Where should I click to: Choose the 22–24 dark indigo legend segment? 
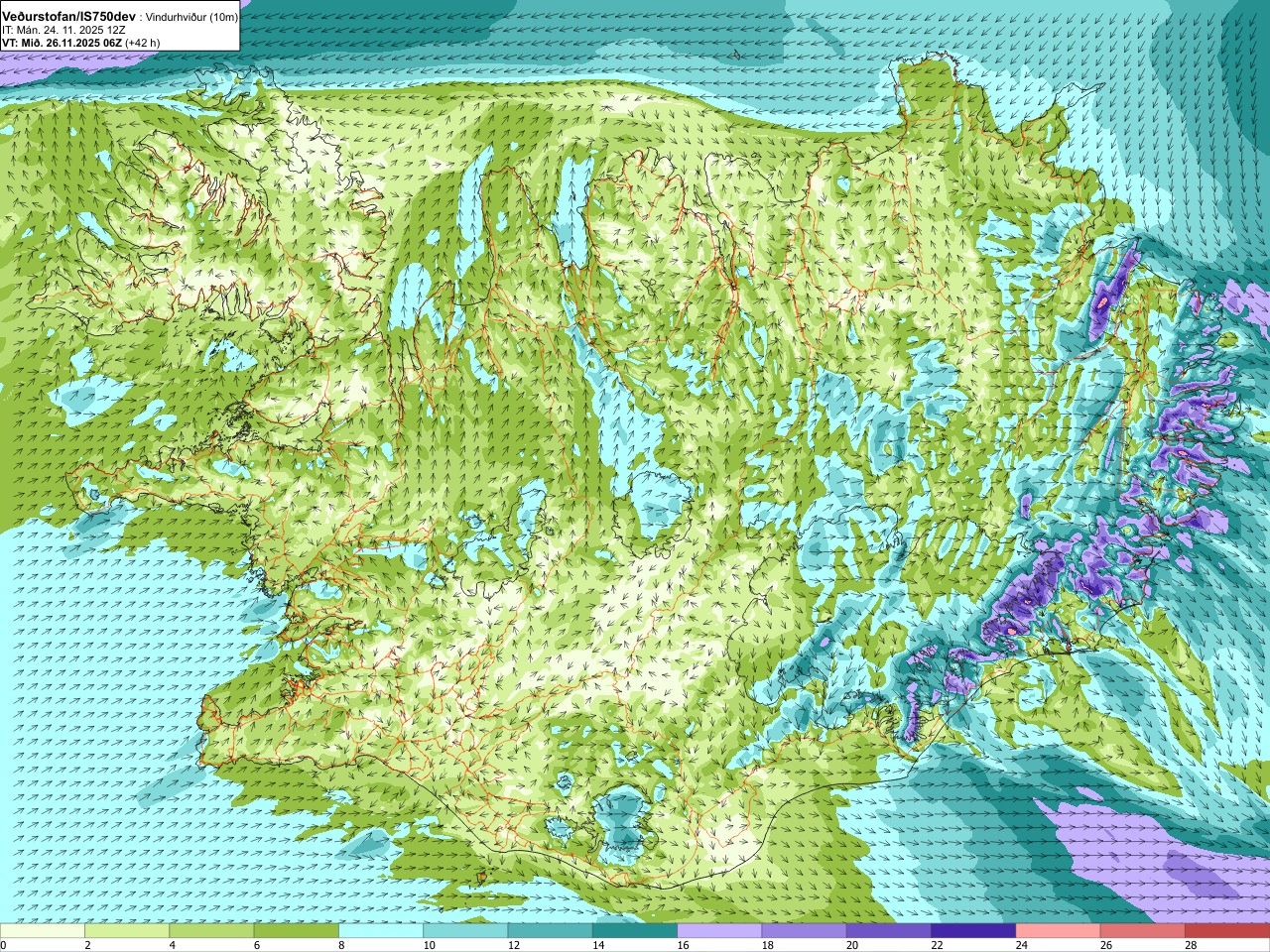[x=974, y=931]
